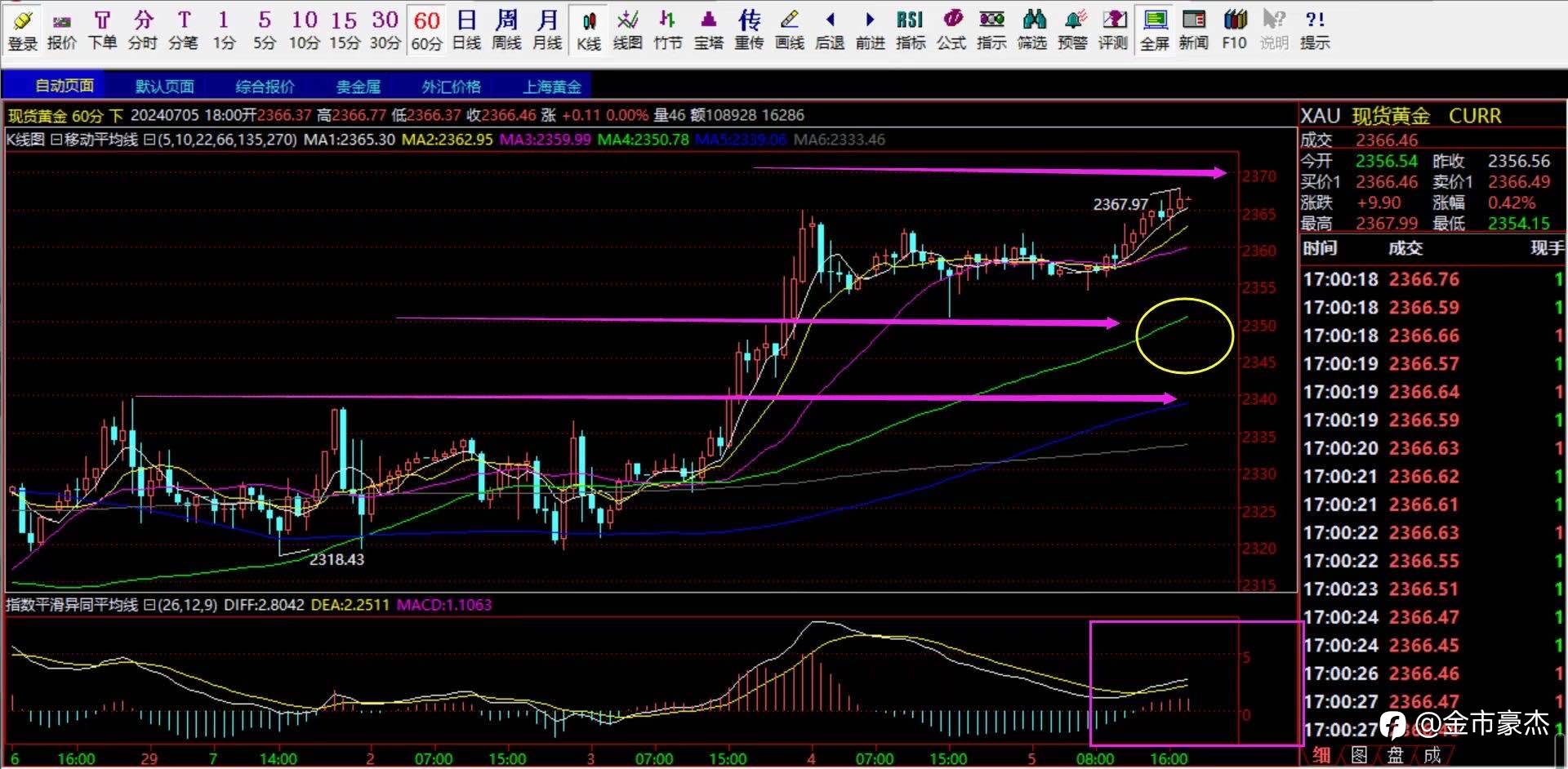The height and width of the screenshot is (769, 1568).
Task: Select the 竹节 bar chart type
Action: pyautogui.click(x=668, y=30)
